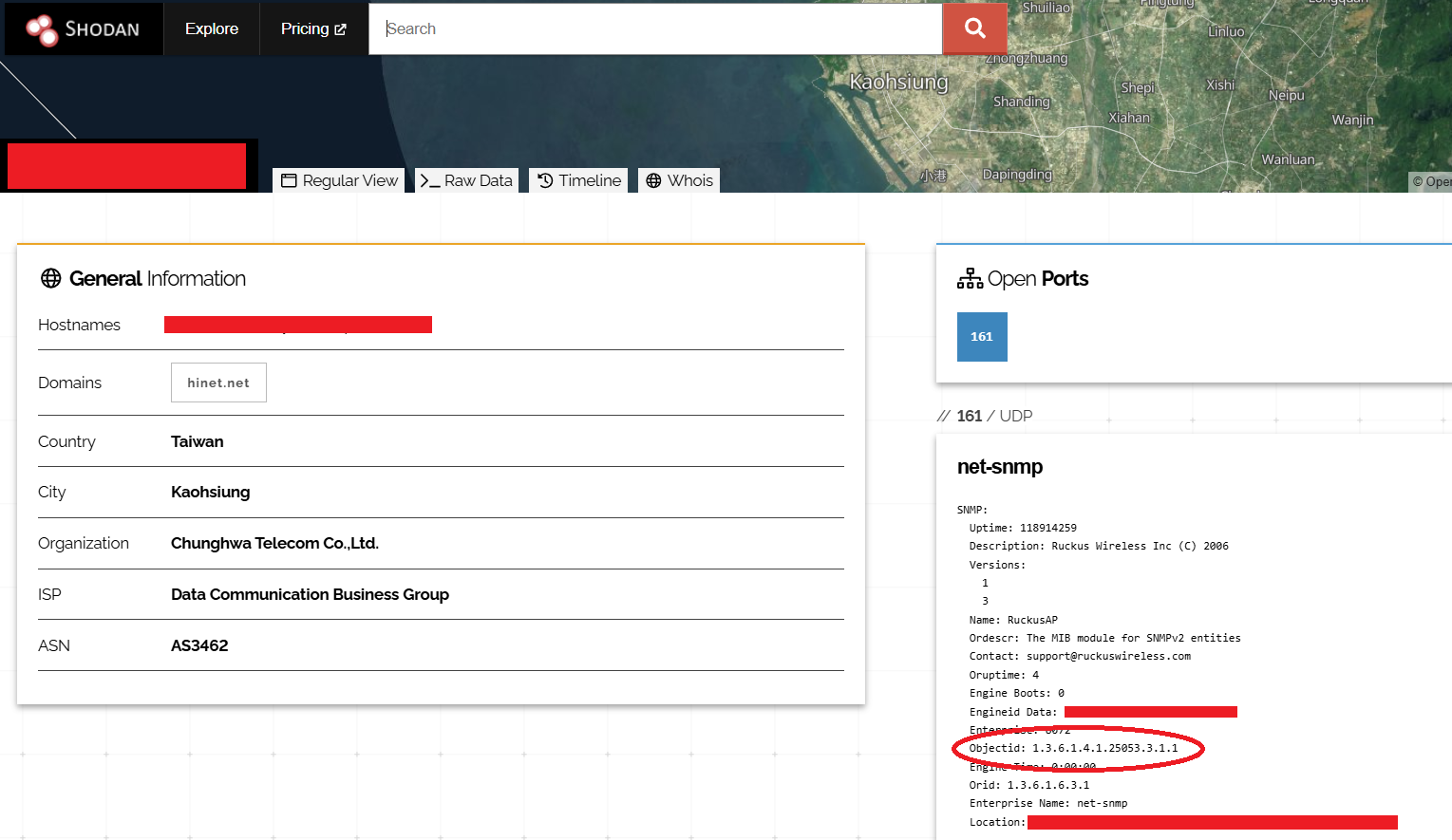This screenshot has height=840, width=1452.
Task: Click the globe icon on Whois tab
Action: point(653,180)
